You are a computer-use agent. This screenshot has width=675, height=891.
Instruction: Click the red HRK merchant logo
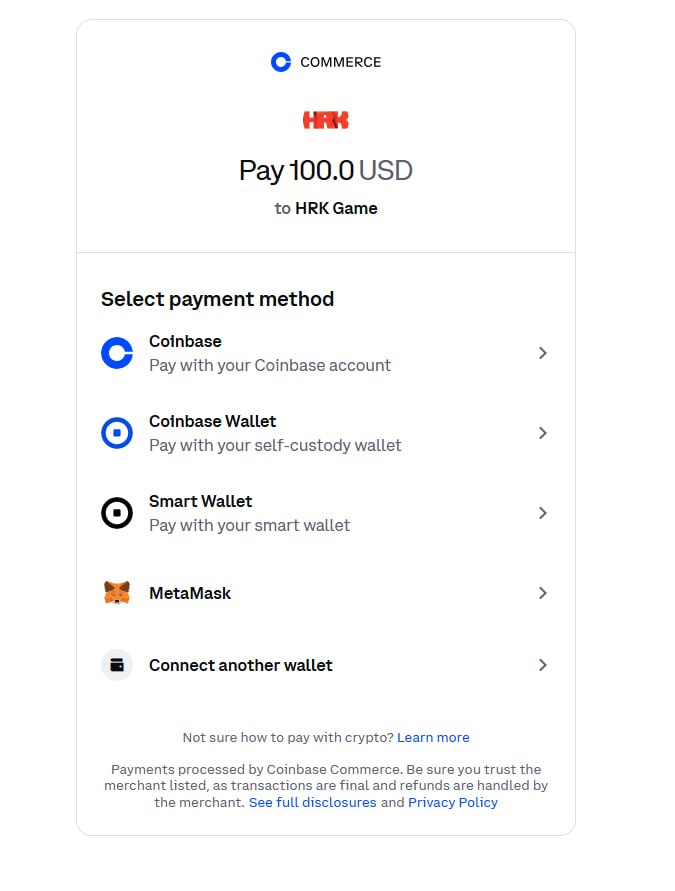[326, 120]
